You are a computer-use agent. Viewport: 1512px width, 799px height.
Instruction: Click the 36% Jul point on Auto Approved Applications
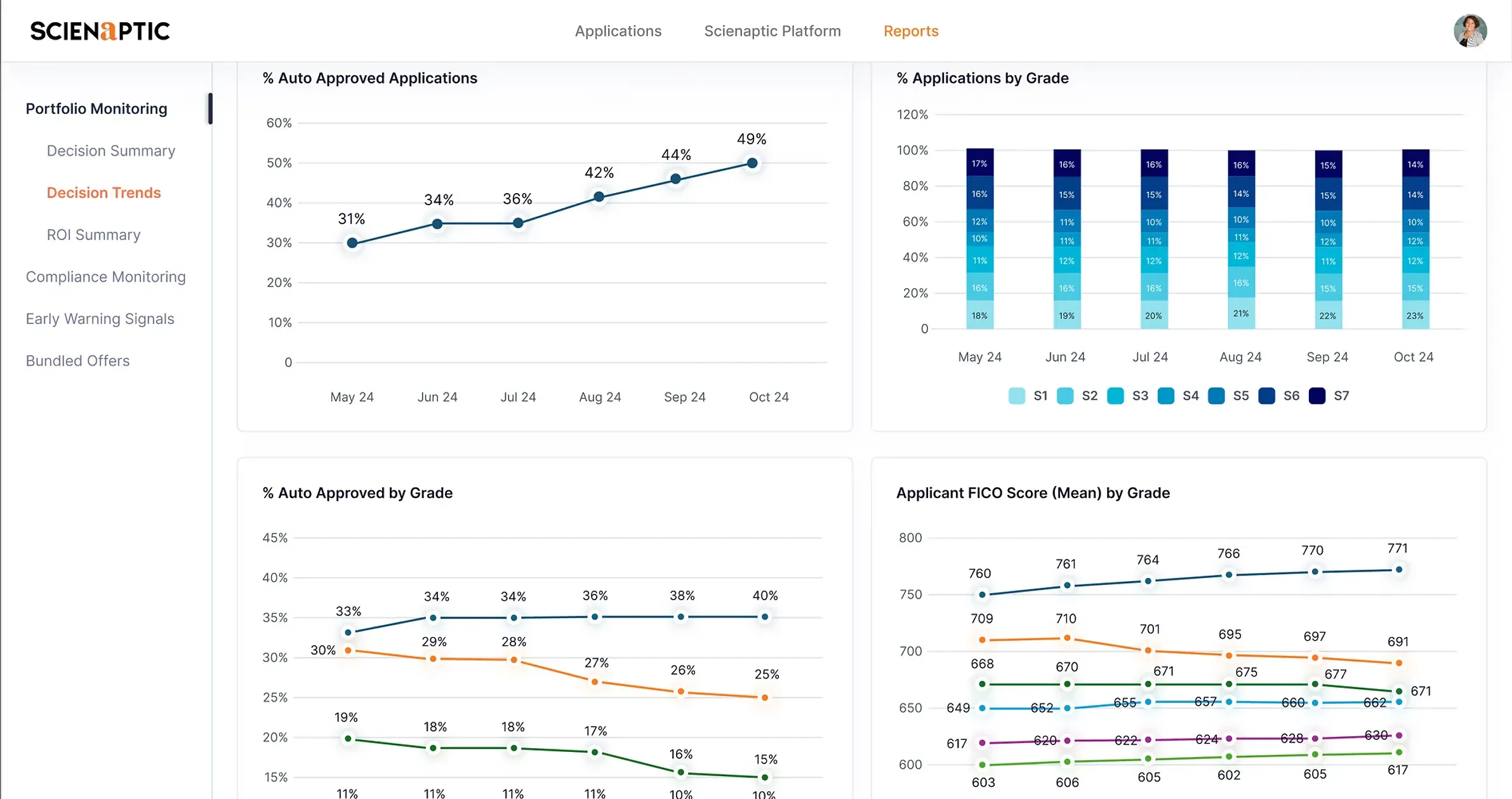[x=518, y=223]
